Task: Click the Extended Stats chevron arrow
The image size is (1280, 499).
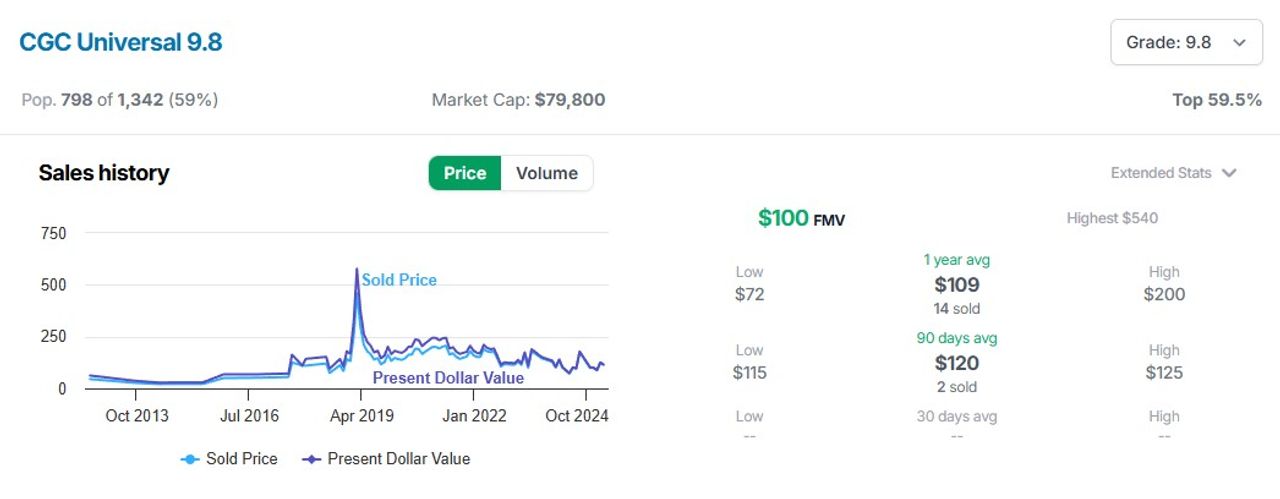Action: tap(1229, 173)
